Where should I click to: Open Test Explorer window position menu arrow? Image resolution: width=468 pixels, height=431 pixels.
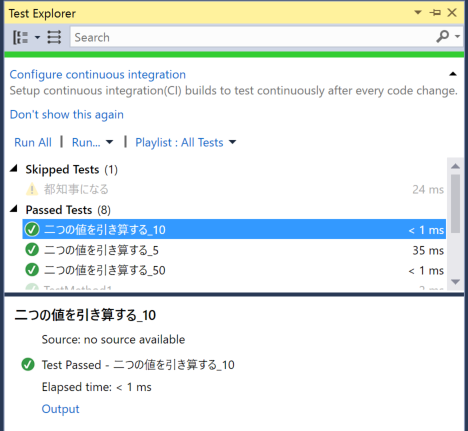point(418,13)
